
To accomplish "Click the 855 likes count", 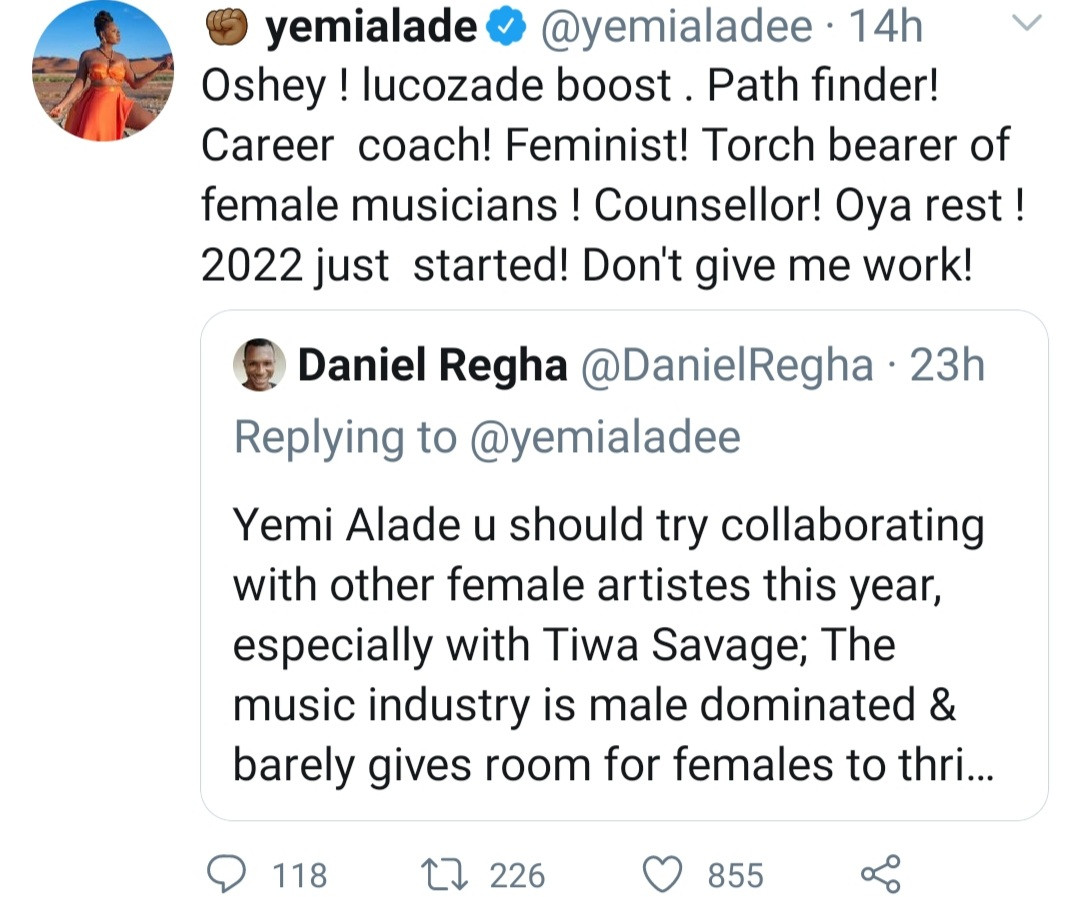I will click(736, 876).
